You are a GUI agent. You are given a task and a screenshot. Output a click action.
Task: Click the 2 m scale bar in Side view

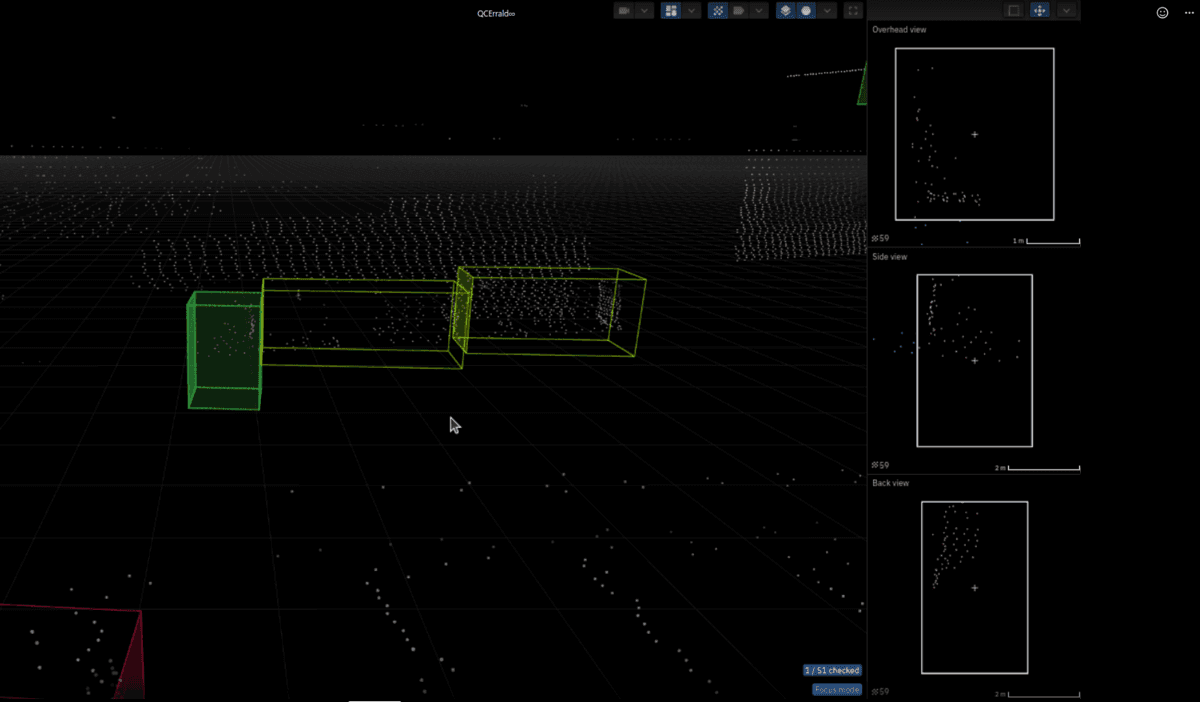pyautogui.click(x=1037, y=467)
